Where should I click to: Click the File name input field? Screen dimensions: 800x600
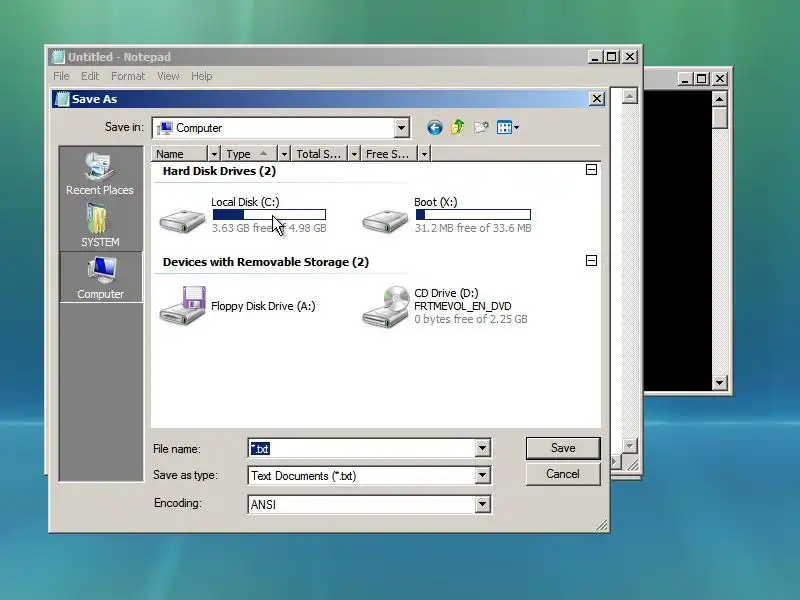pos(362,448)
